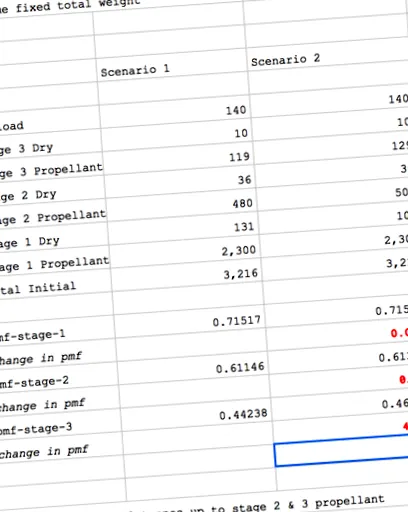The width and height of the screenshot is (408, 512).
Task: Click Scenario 1 Stage 3 Dry value 10
Action: tap(241, 133)
